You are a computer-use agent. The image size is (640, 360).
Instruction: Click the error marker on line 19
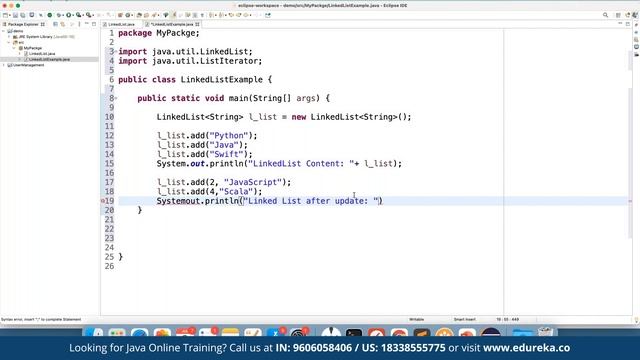pyautogui.click(x=103, y=201)
